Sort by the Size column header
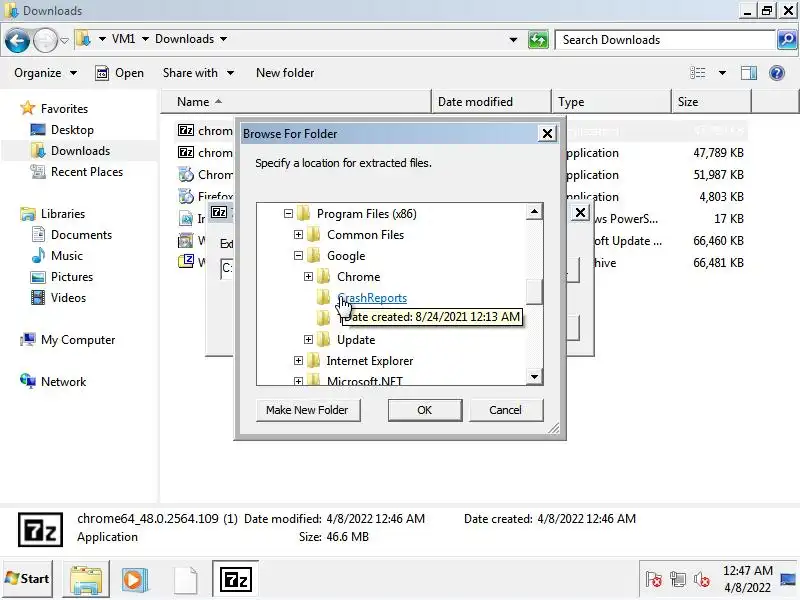 (x=711, y=102)
